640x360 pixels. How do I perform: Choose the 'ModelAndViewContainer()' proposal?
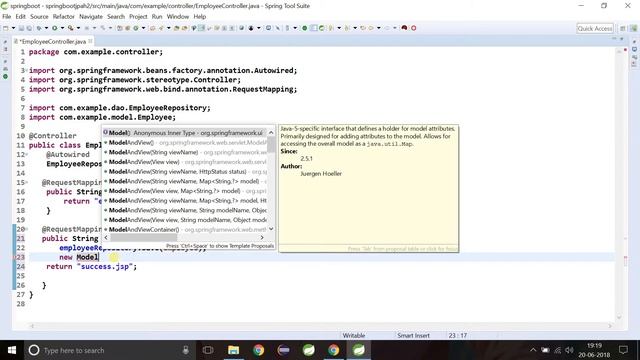tap(185, 229)
